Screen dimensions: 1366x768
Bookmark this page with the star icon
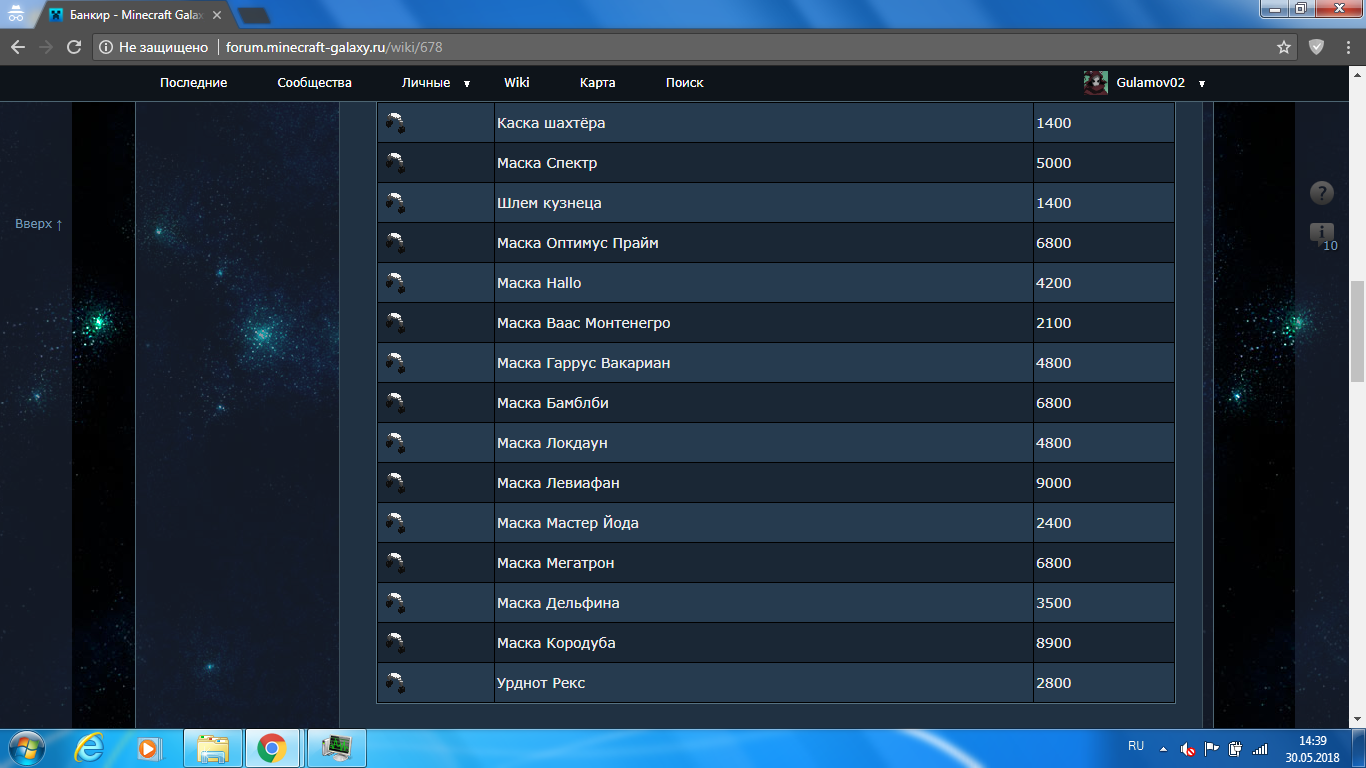pyautogui.click(x=1284, y=47)
